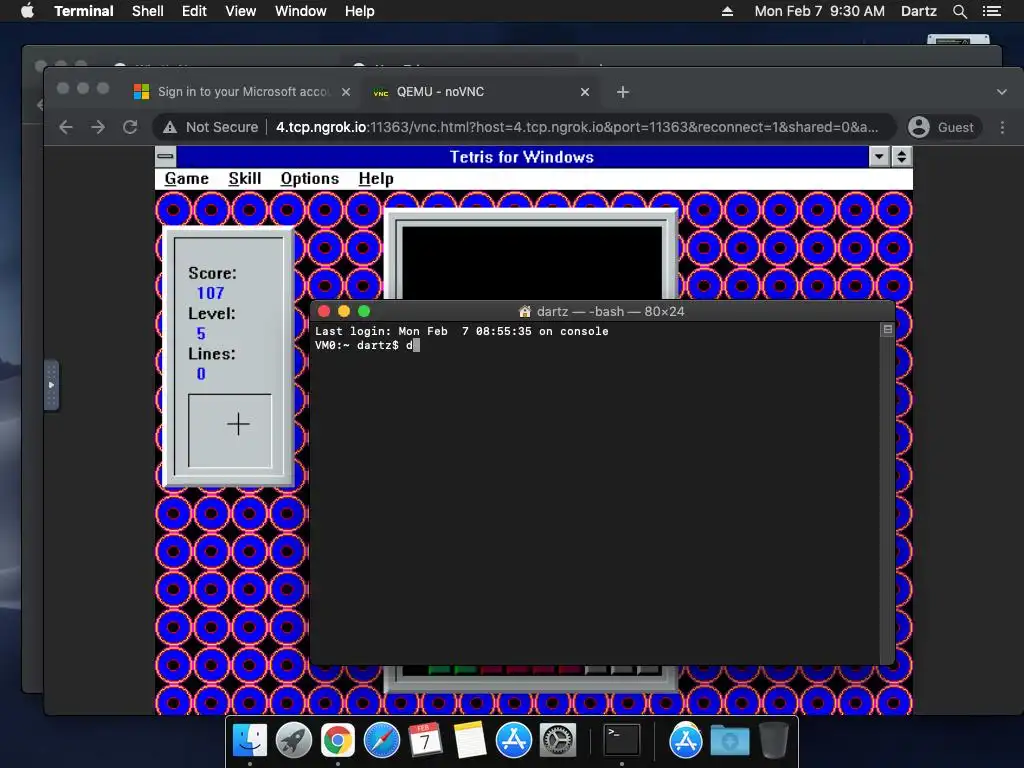Click the Last login text line
This screenshot has height=768, width=1024.
point(462,331)
